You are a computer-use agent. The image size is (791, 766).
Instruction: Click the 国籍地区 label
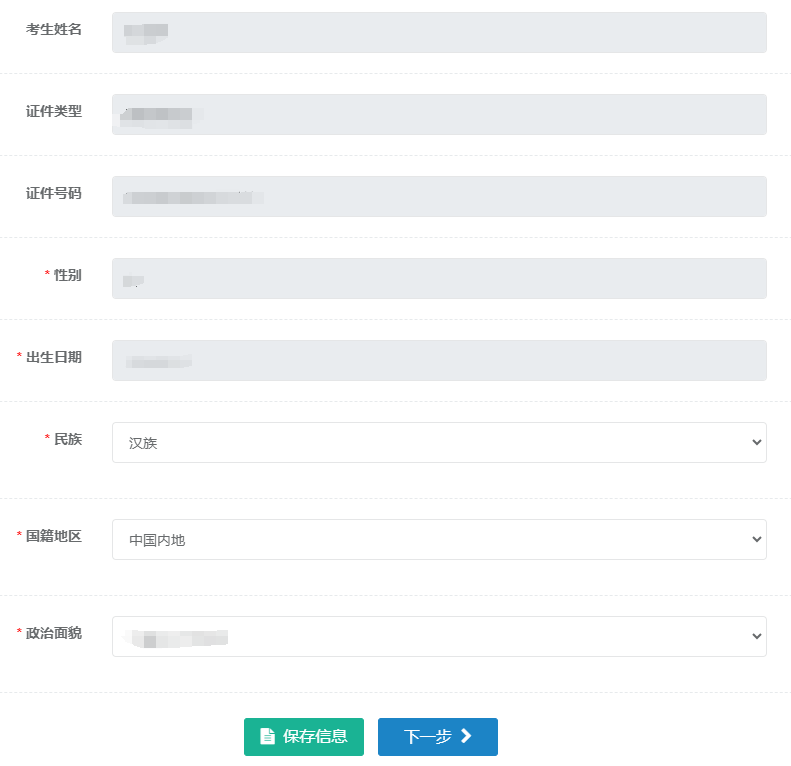(x=54, y=536)
